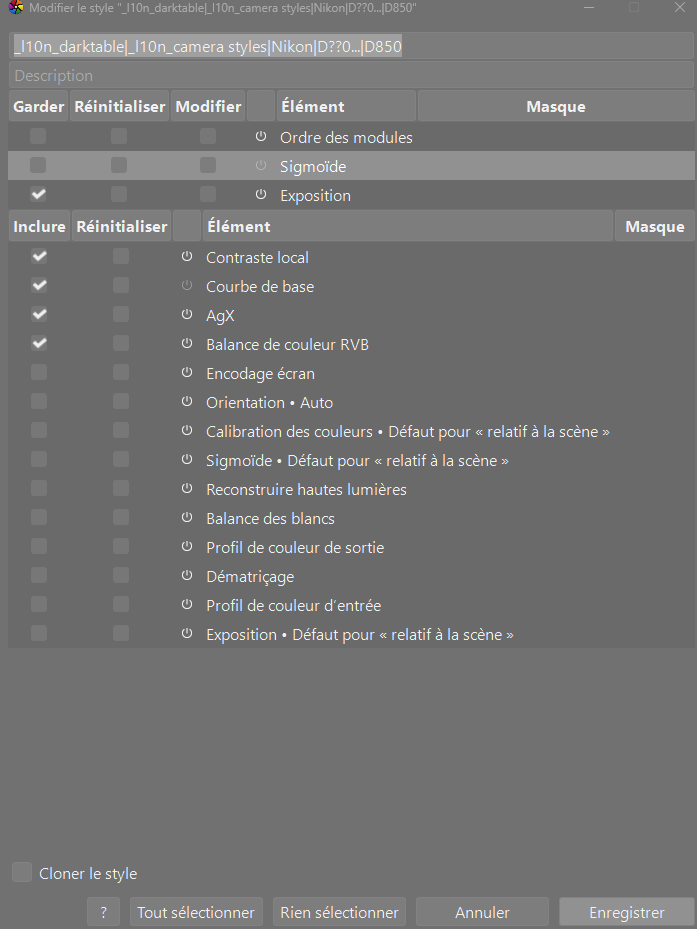Uncheck Inclure for AgX
The image size is (697, 929).
click(39, 315)
